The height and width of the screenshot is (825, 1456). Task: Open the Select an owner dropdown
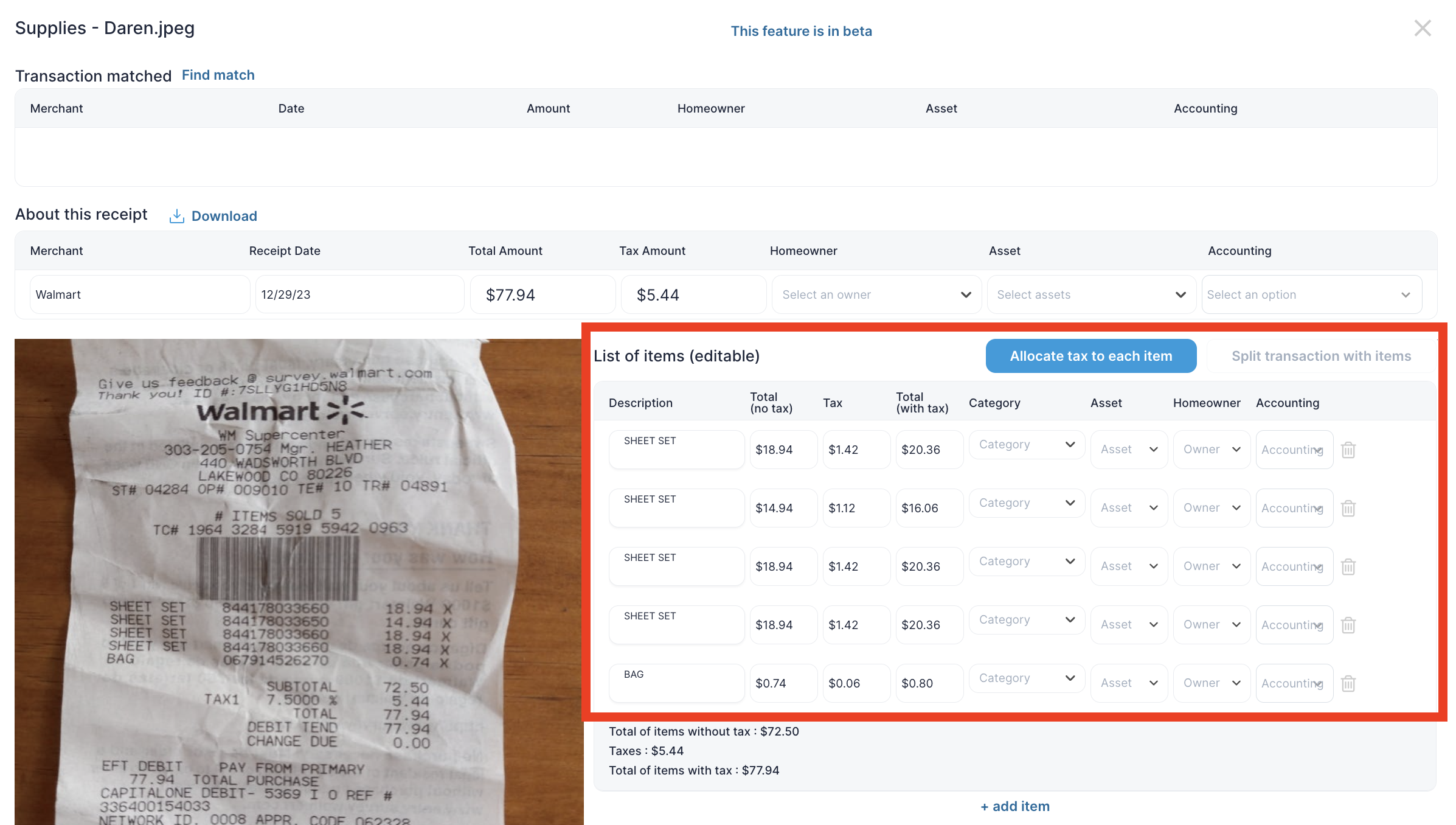(876, 294)
